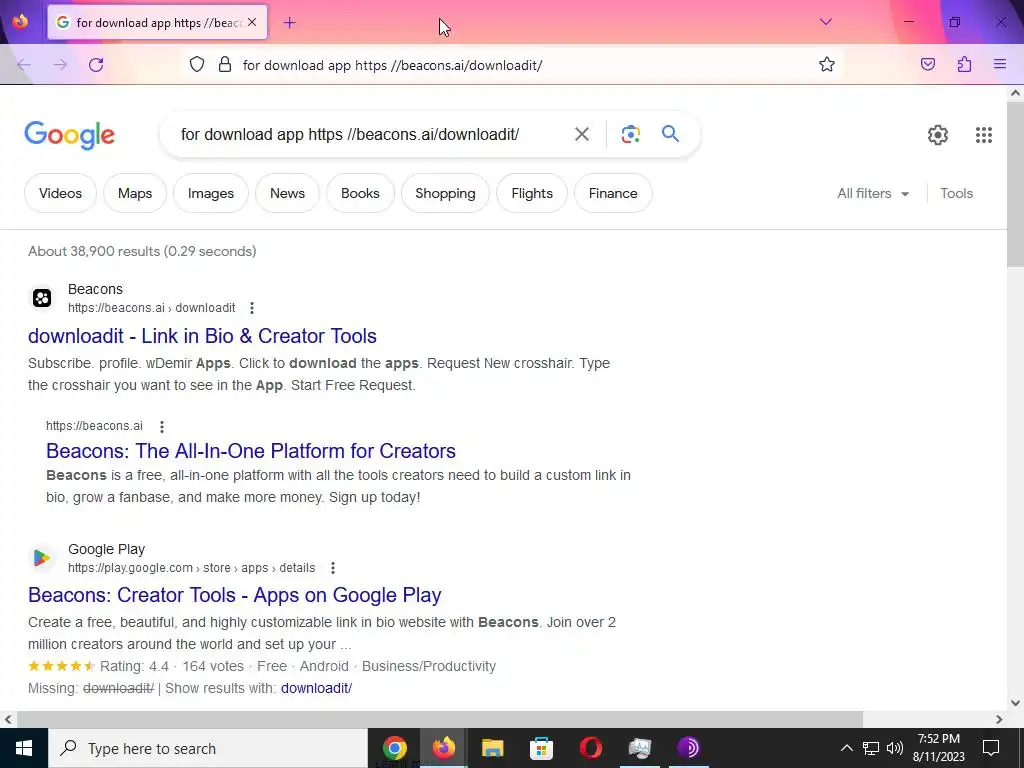Switch to Videos results
The height and width of the screenshot is (768, 1024).
pyautogui.click(x=60, y=193)
